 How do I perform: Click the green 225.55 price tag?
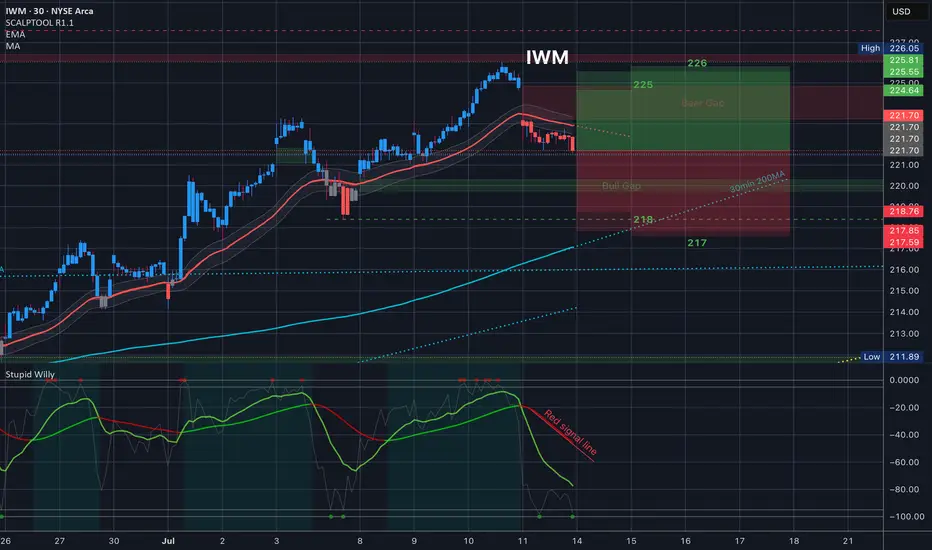coord(904,72)
